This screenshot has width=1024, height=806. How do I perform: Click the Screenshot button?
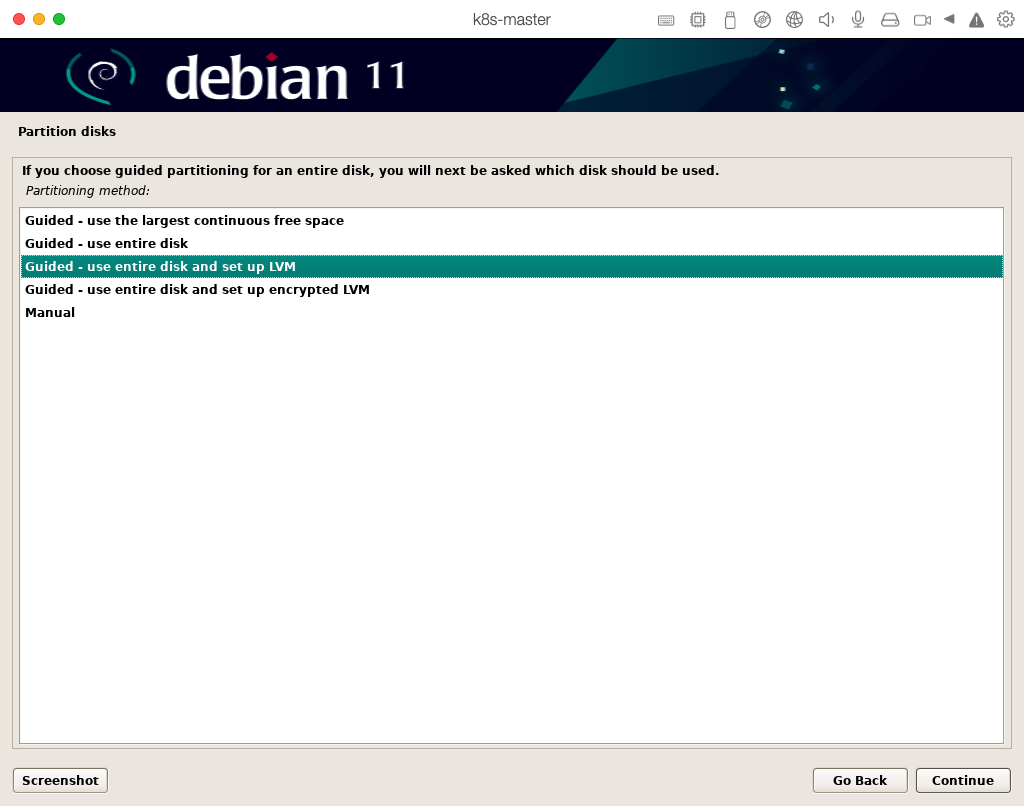pos(60,781)
